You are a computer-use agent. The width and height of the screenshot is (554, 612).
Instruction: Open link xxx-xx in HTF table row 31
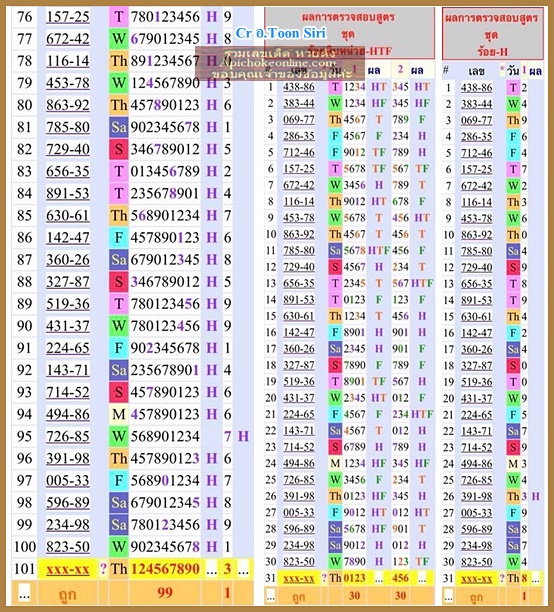[x=299, y=578]
